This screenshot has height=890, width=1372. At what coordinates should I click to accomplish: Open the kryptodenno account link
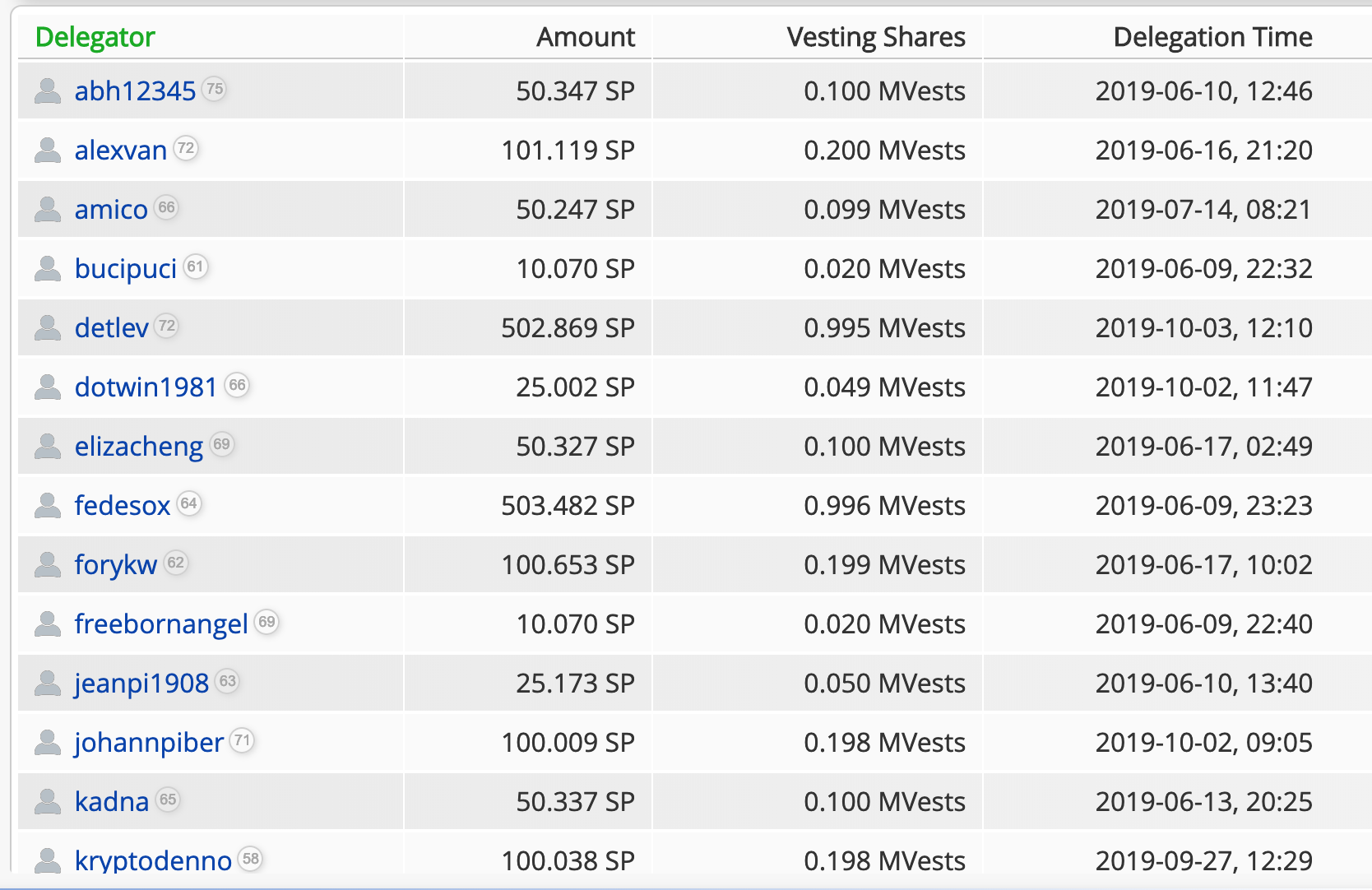click(153, 861)
